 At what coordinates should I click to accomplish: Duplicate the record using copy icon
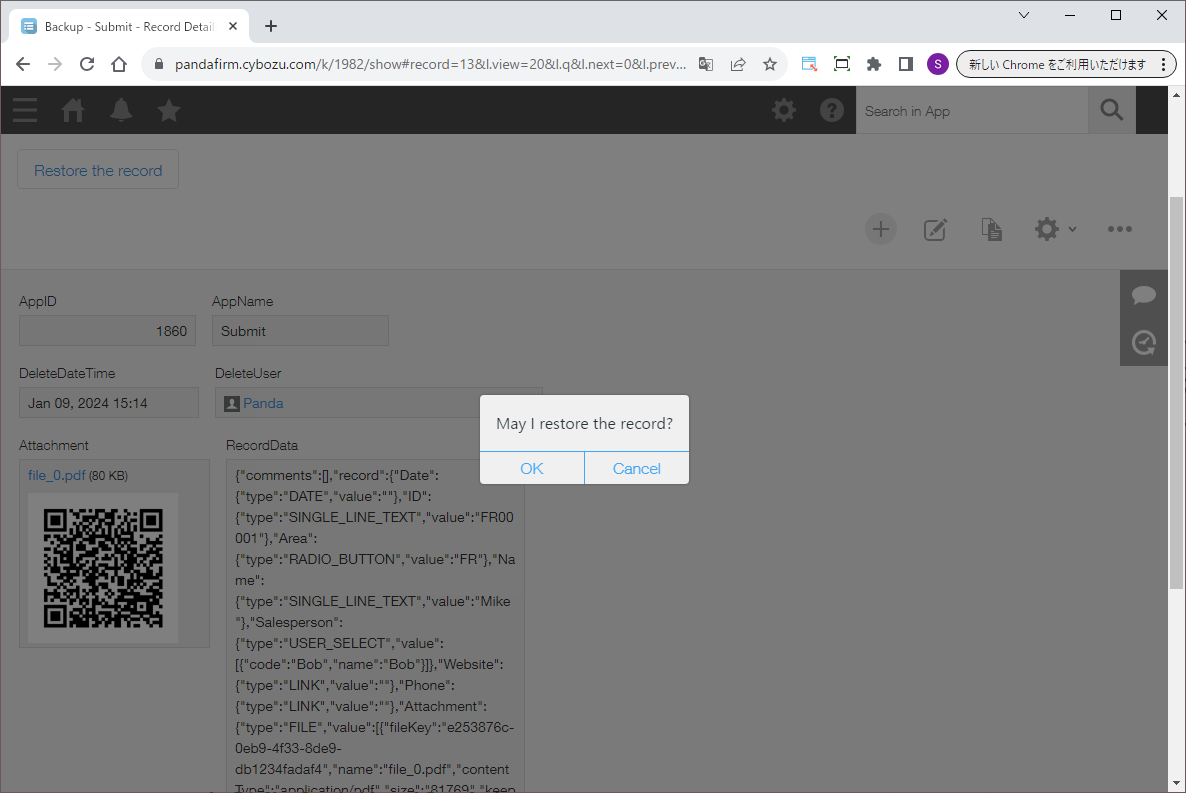(991, 229)
